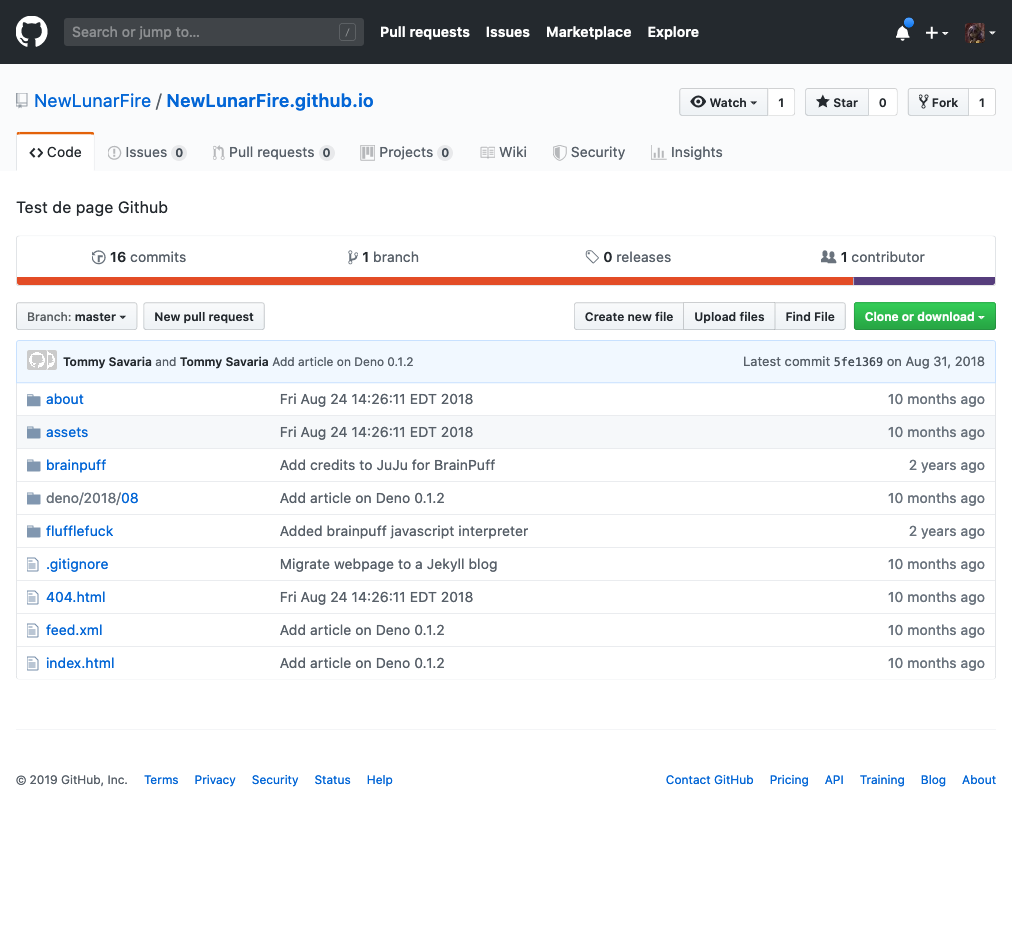Click the brainpuff folder icon
This screenshot has width=1012, height=938.
click(34, 465)
